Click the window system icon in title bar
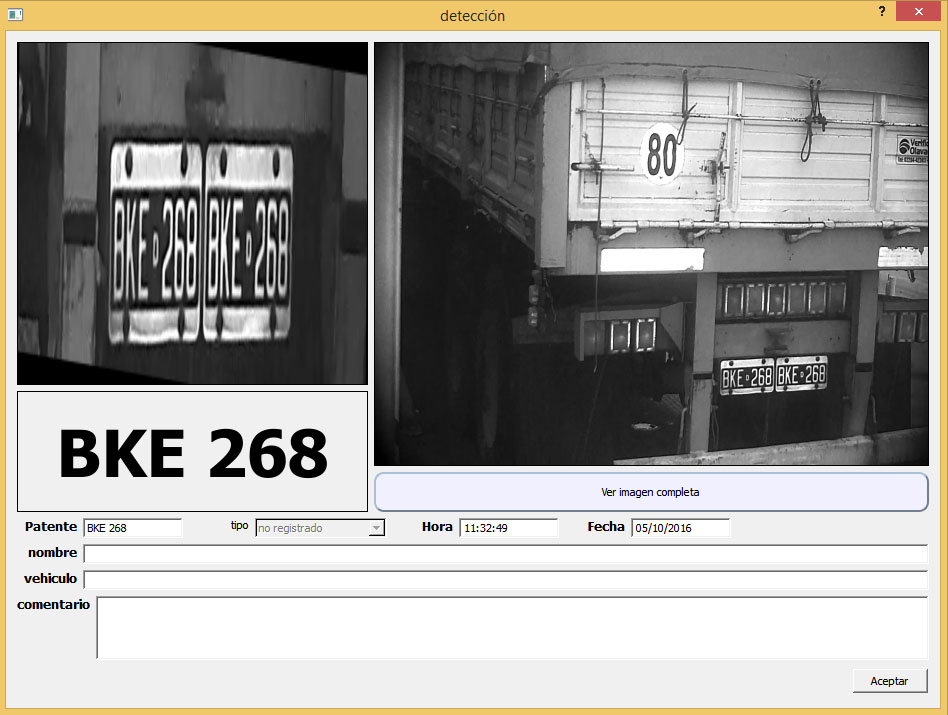The height and width of the screenshot is (715, 948). click(x=15, y=15)
